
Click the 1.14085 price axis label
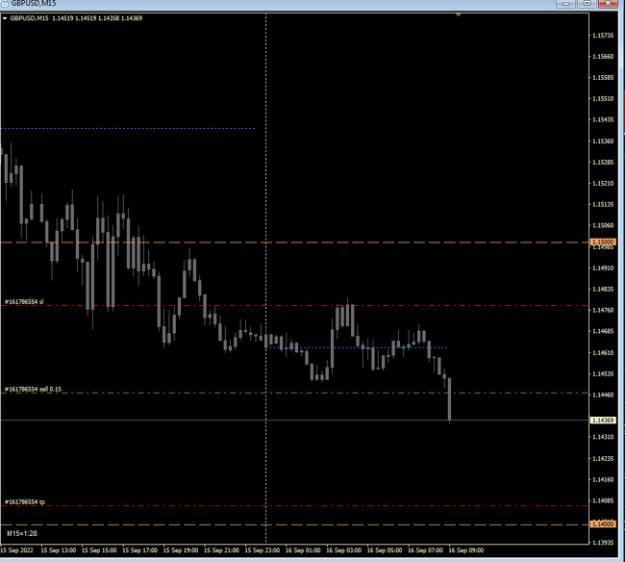point(603,501)
